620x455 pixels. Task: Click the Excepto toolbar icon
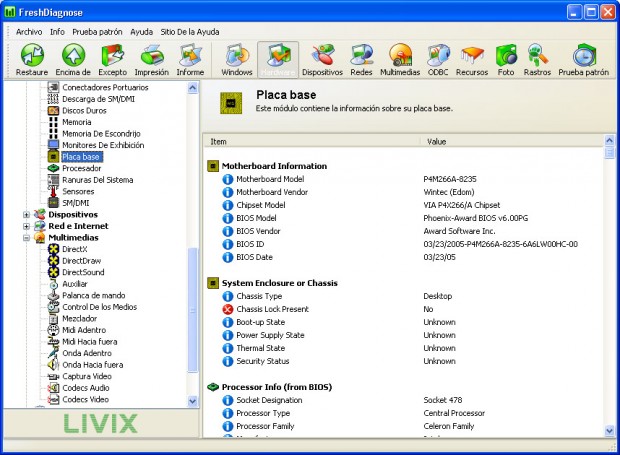click(x=112, y=55)
